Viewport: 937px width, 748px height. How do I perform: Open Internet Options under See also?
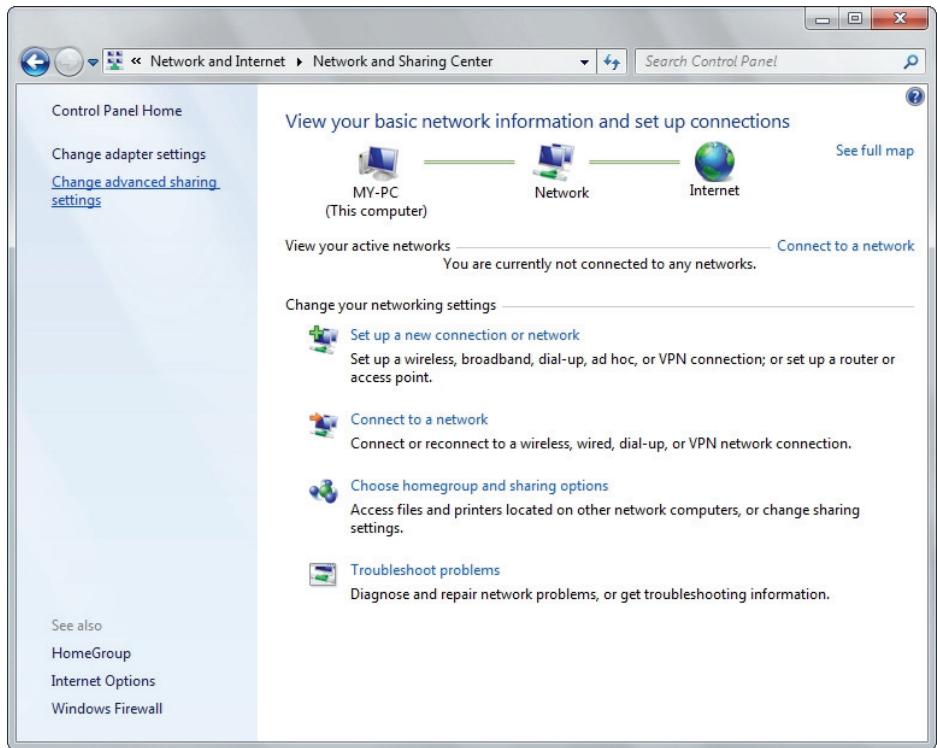(103, 681)
